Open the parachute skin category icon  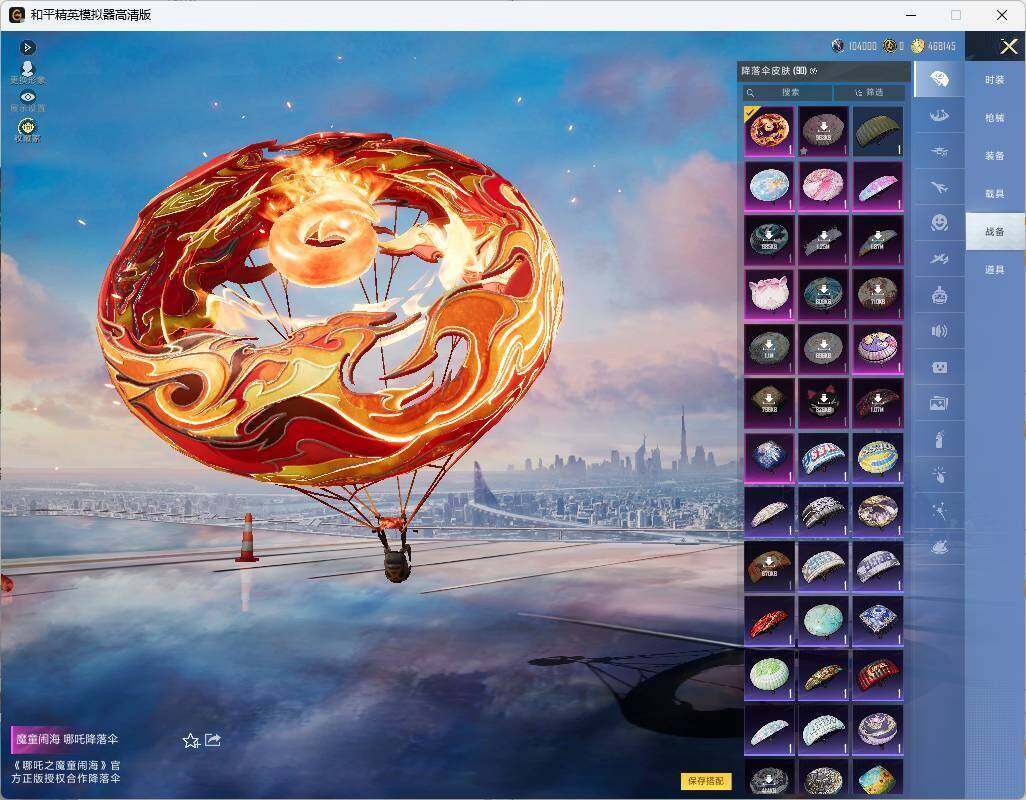[939, 79]
